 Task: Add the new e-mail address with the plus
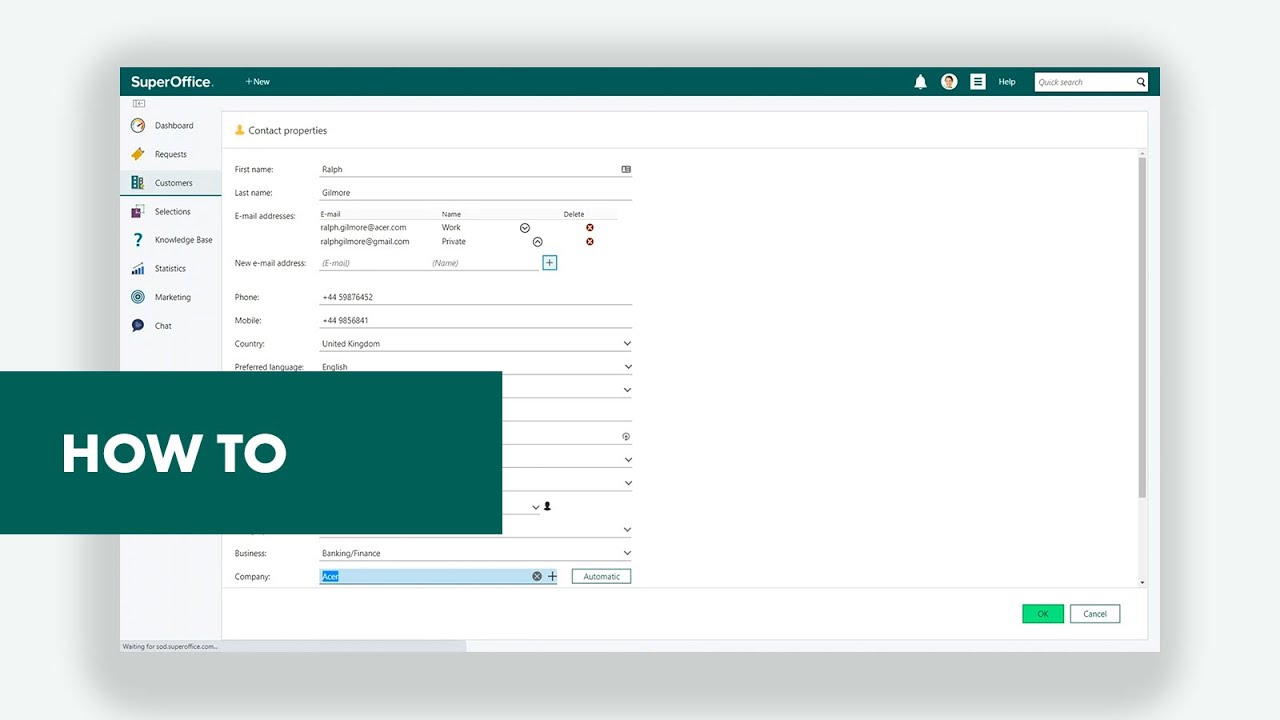(550, 263)
